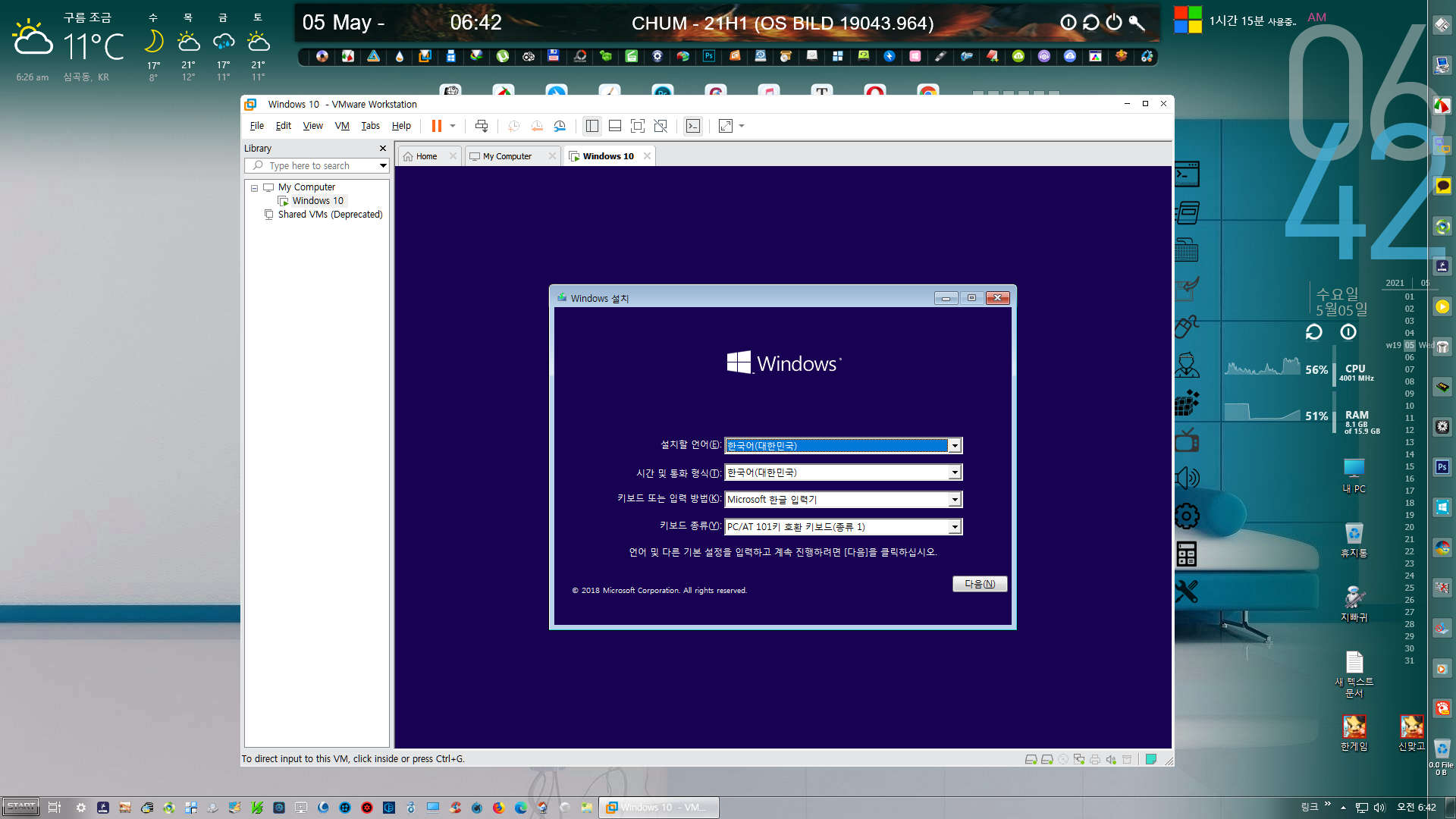1456x819 pixels.
Task: Open the 휴지통 recycle bin icon
Action: [x=1354, y=540]
